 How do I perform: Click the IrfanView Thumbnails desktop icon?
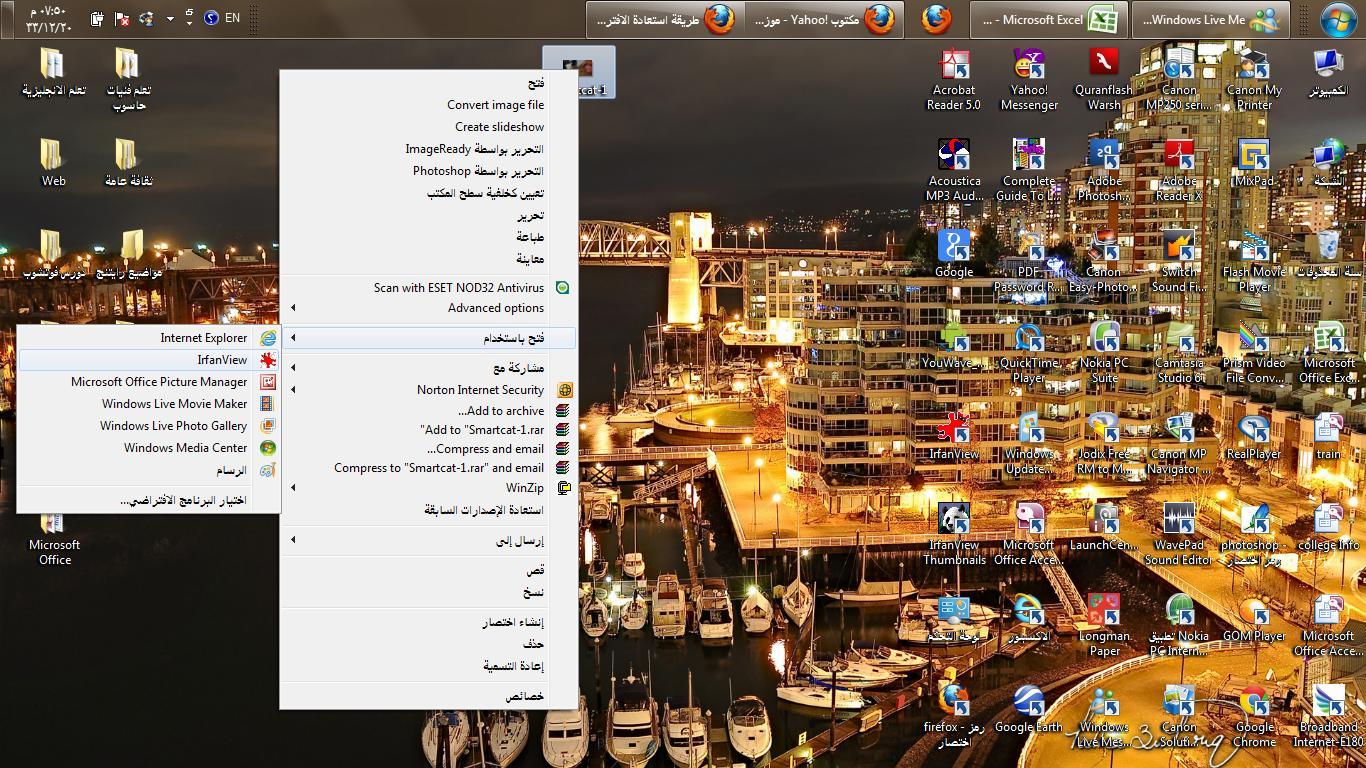[953, 535]
